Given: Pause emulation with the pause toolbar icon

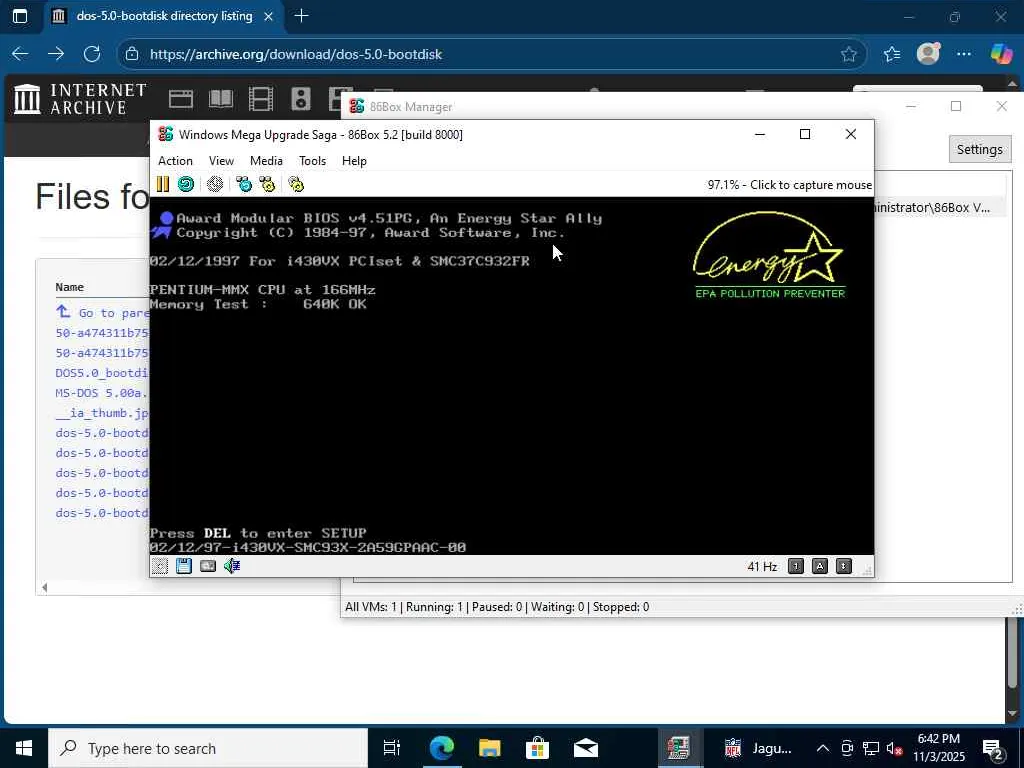Looking at the screenshot, I should 163,184.
